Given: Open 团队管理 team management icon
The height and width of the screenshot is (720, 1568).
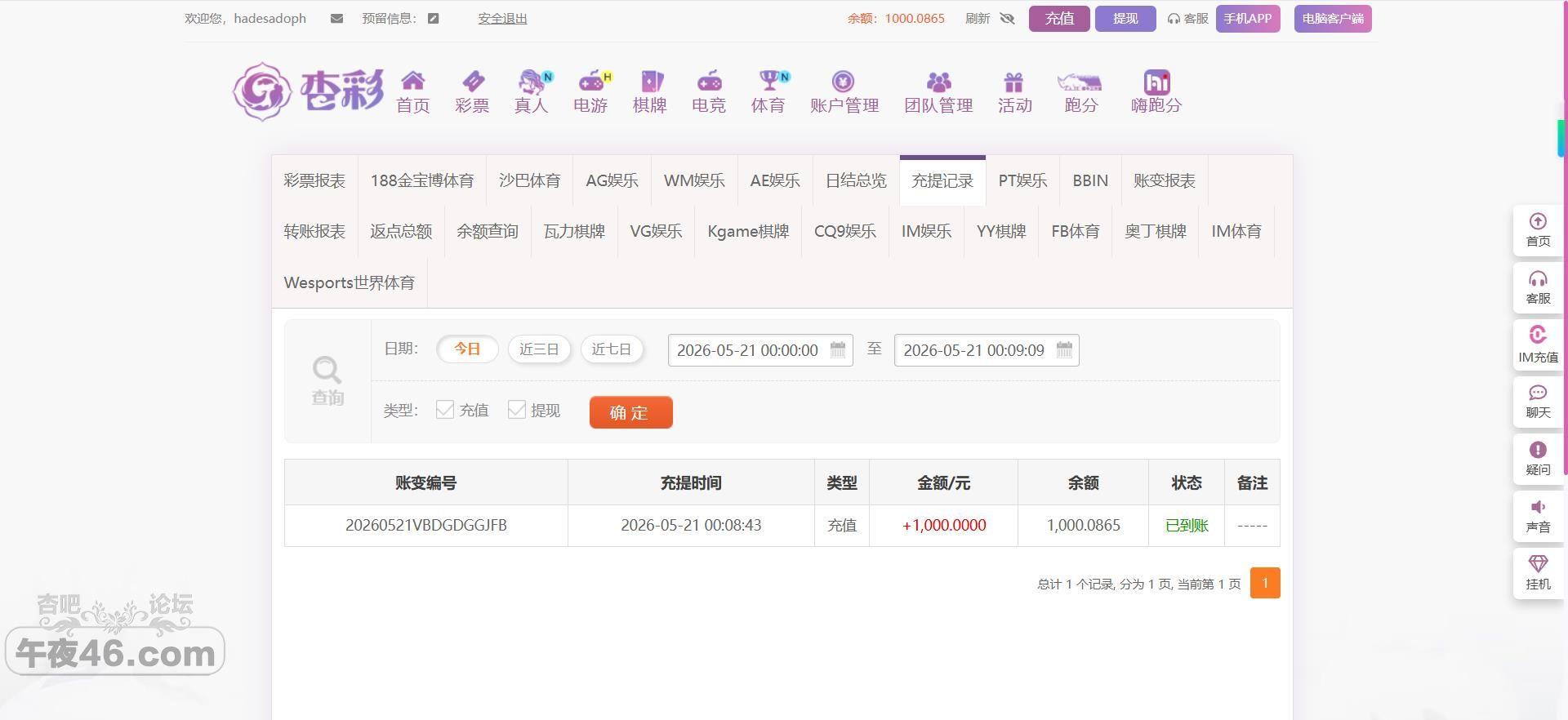Looking at the screenshot, I should [939, 81].
